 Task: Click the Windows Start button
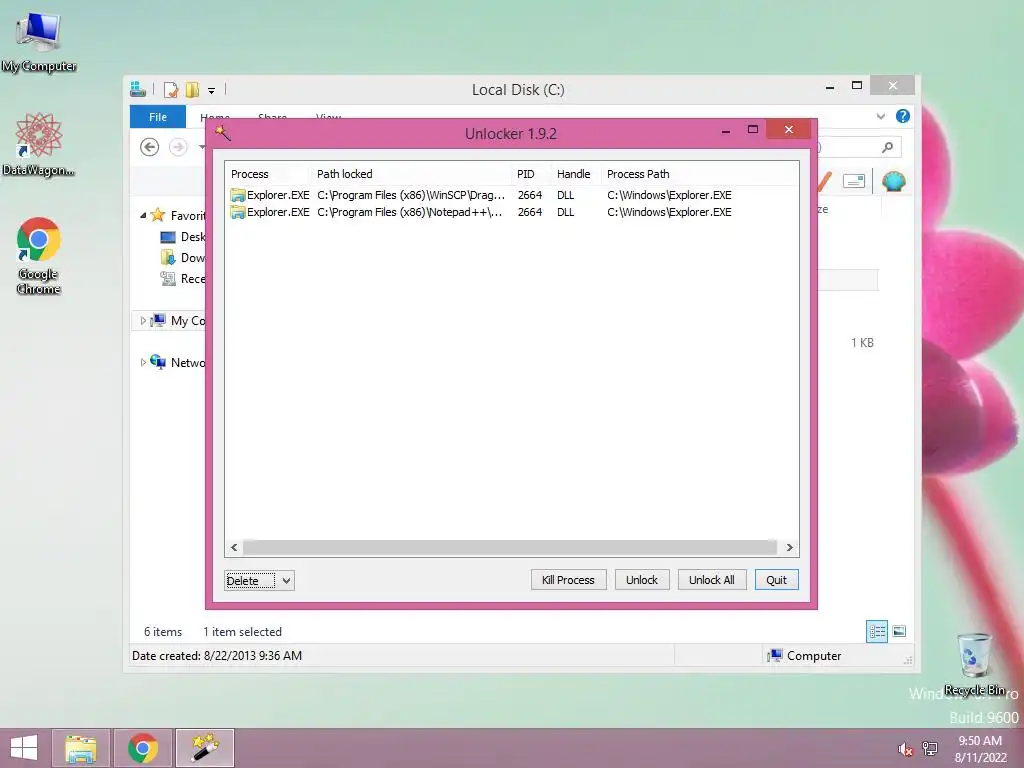pos(24,748)
